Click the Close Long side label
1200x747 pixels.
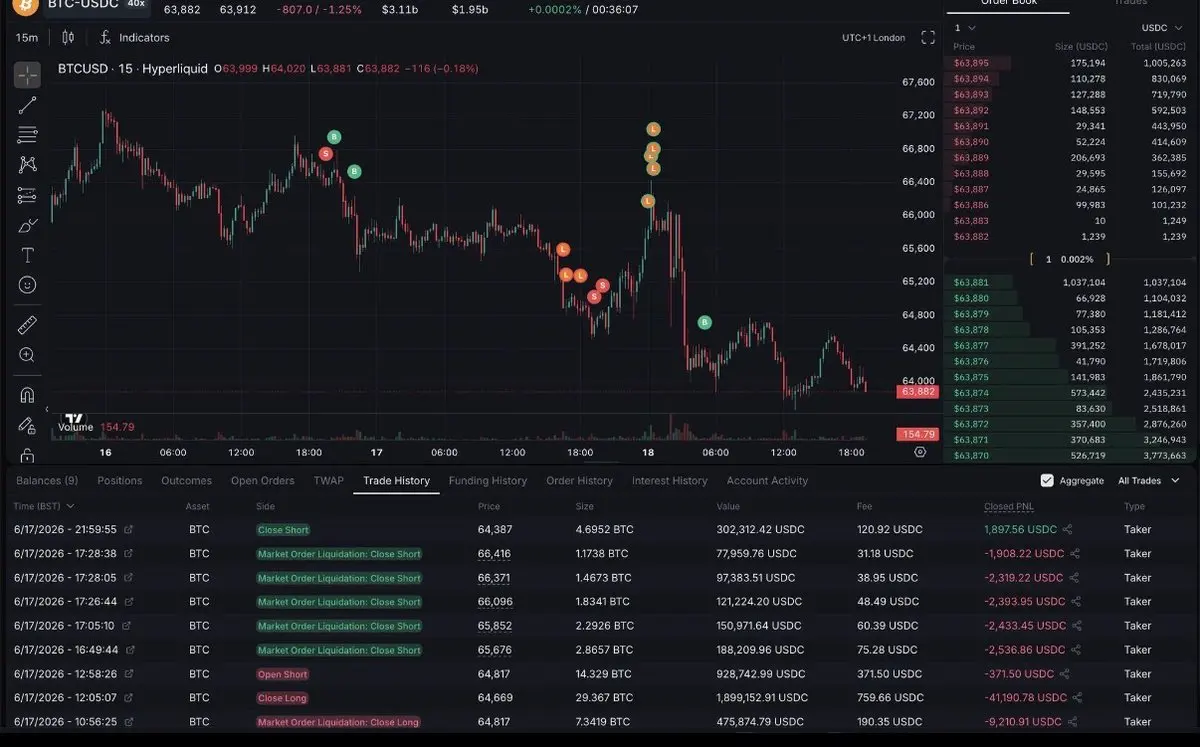coord(282,698)
